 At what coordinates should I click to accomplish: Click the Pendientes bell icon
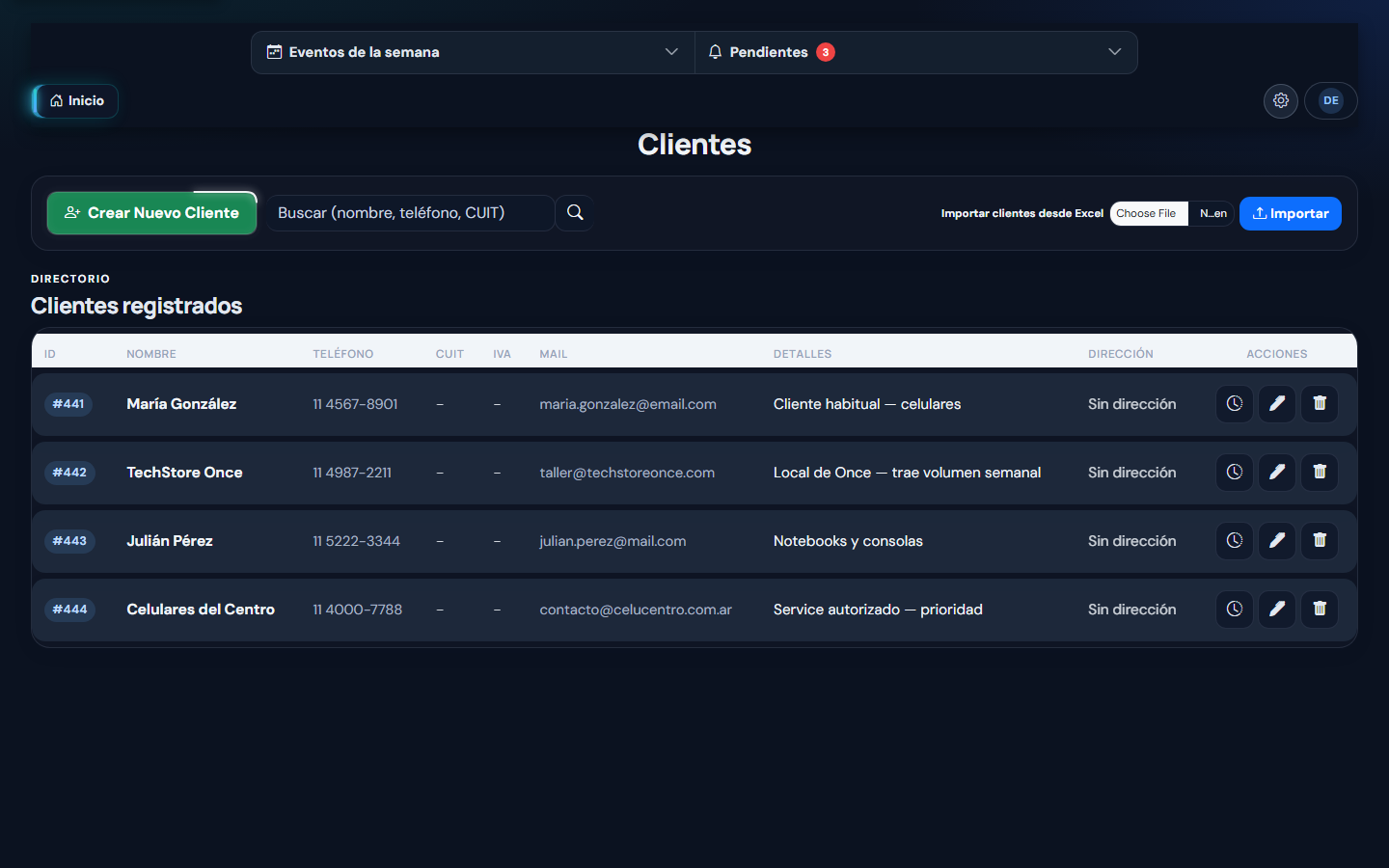(x=715, y=52)
